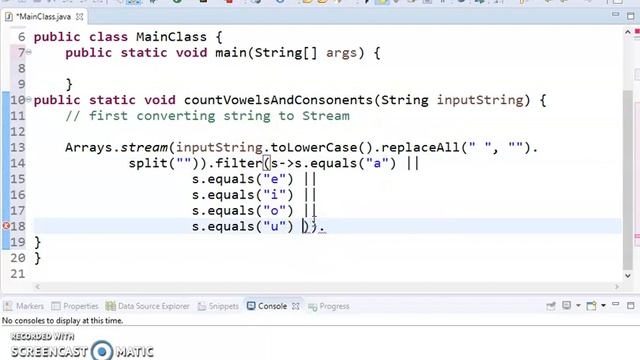Collapse the countVowelsAndConsonents fold at line 10
640x360 pixels.
[x=29, y=99]
